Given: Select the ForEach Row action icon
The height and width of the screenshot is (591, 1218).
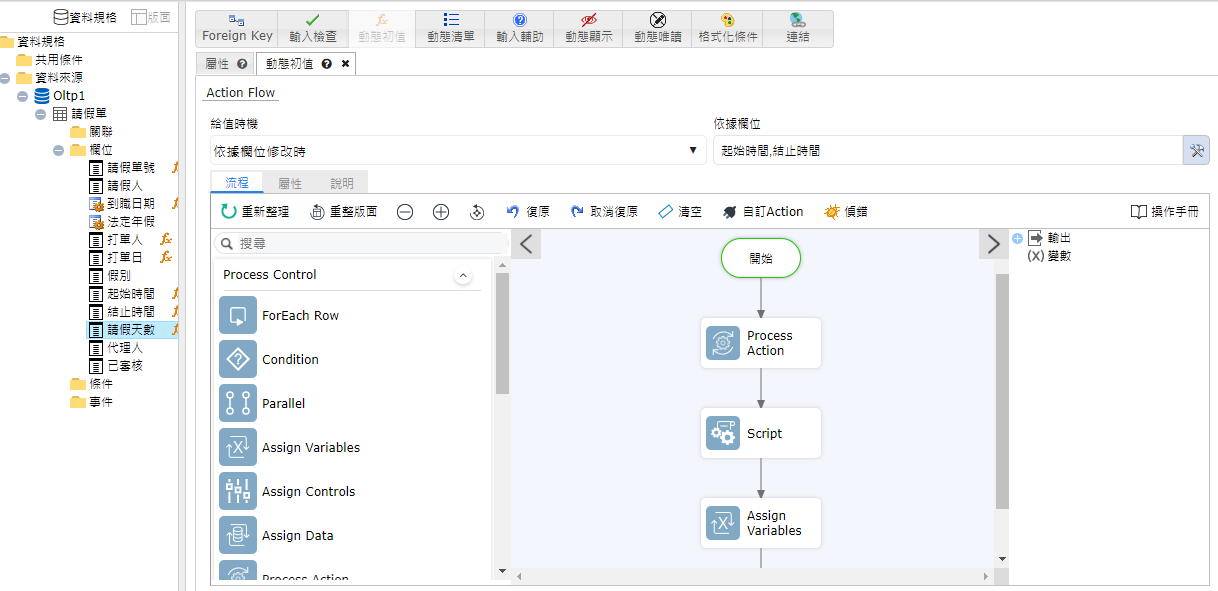Looking at the screenshot, I should (x=238, y=315).
